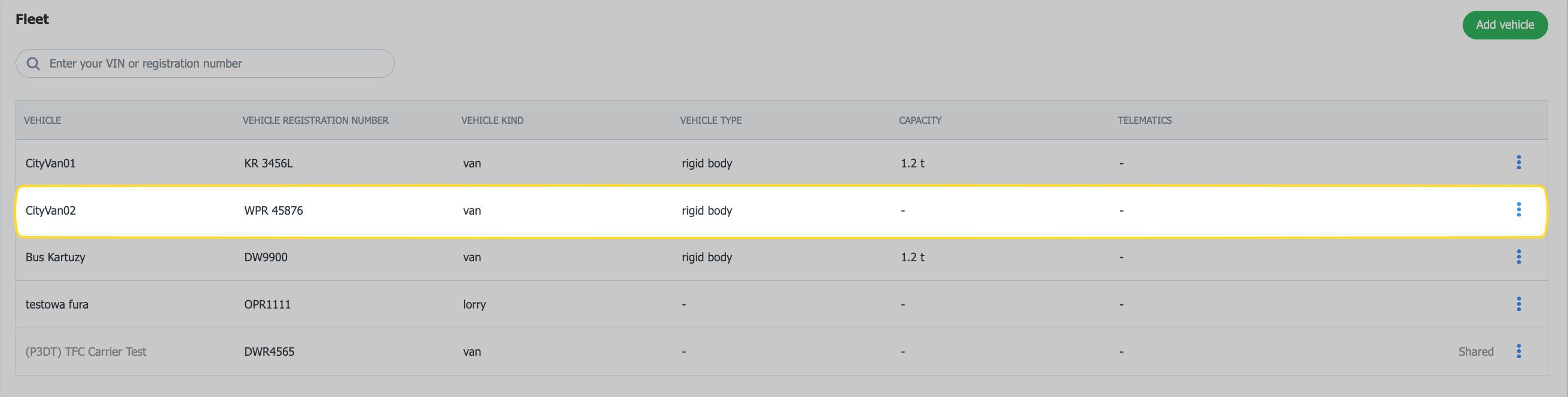Open the three-dot menu for TFC Carrier Test

1518,352
